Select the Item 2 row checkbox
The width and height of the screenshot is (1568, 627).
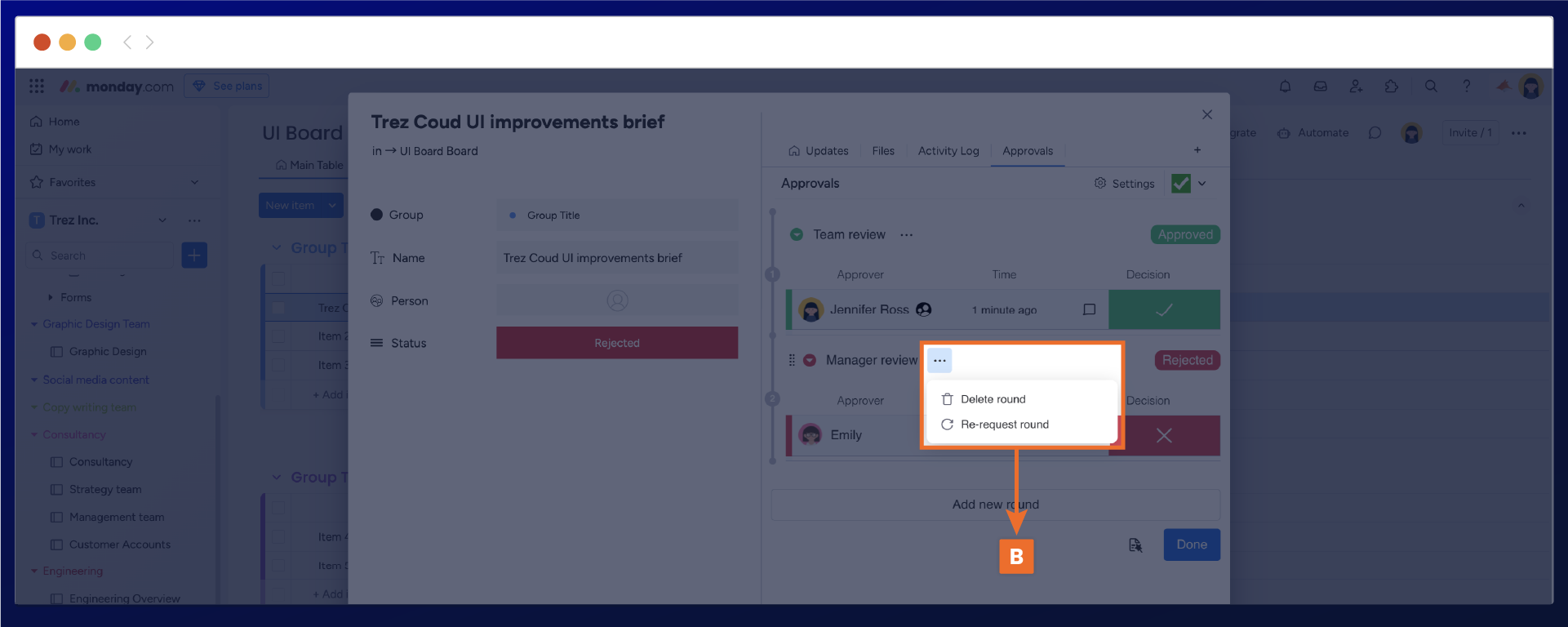[x=278, y=336]
